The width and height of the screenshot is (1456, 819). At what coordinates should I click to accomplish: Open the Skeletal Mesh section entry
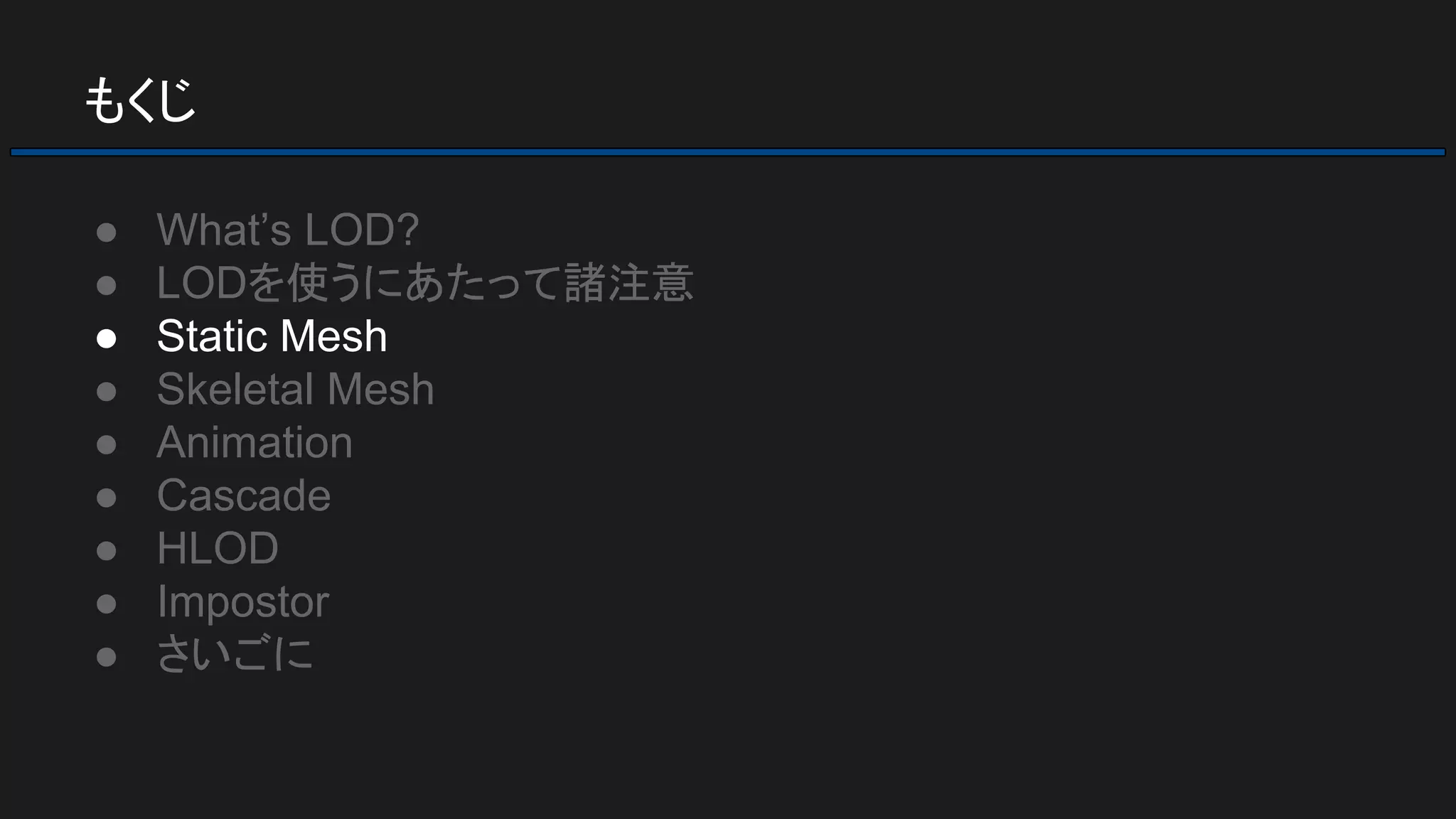295,389
